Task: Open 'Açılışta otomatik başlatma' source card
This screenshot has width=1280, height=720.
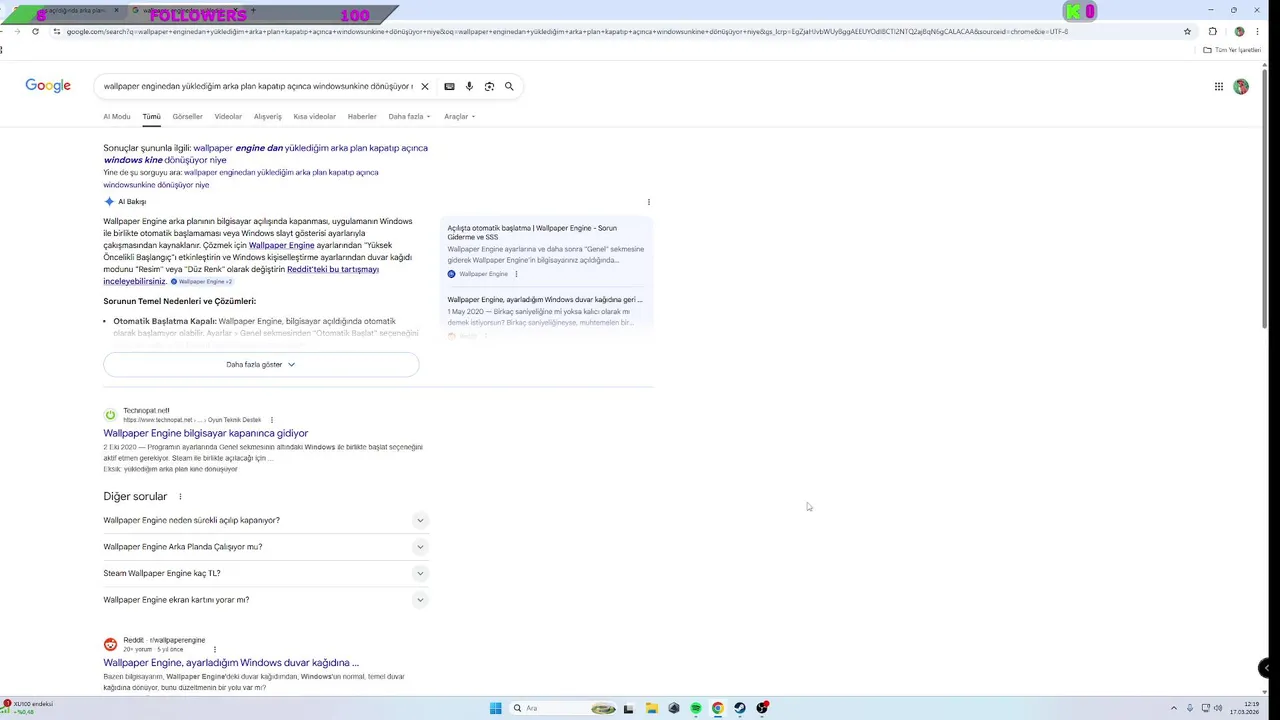Action: pyautogui.click(x=546, y=251)
